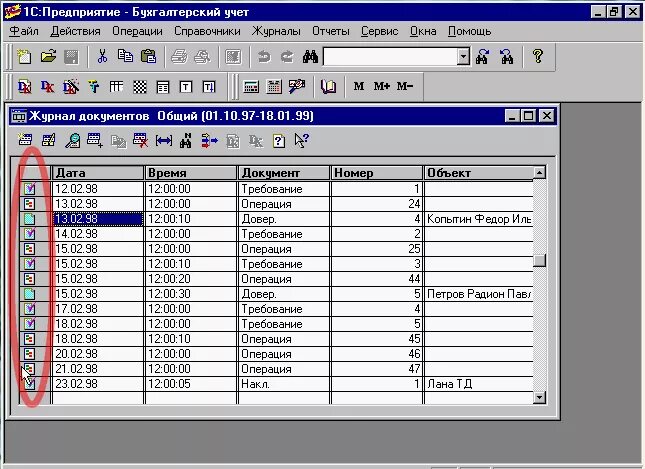Screen dimensions: 645x469
Task: Open the Операции menu
Action: tap(137, 31)
